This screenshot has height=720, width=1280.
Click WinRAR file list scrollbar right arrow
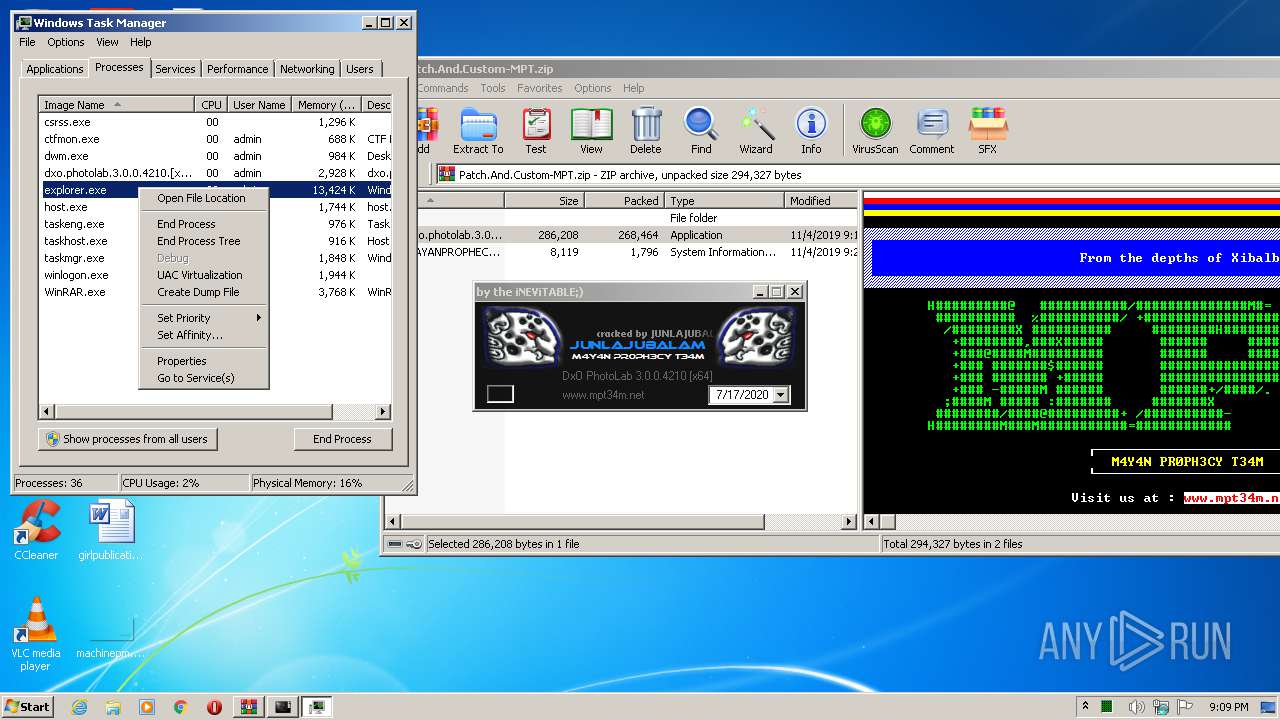[x=849, y=522]
